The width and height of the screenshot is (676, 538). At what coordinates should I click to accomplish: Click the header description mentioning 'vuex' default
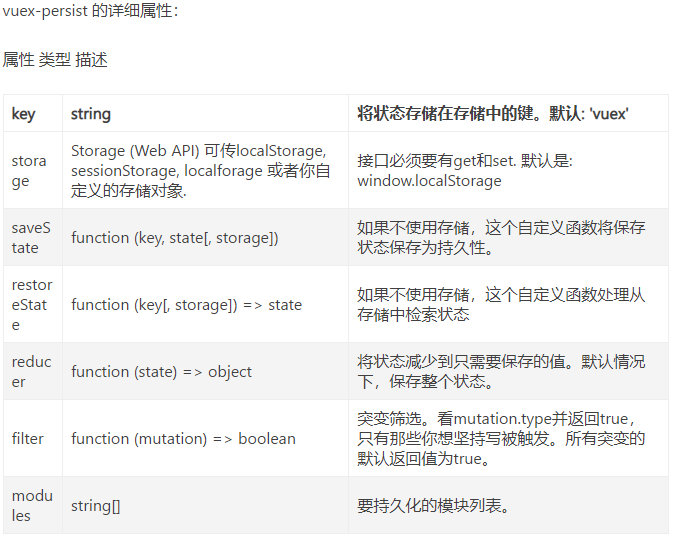(x=493, y=114)
